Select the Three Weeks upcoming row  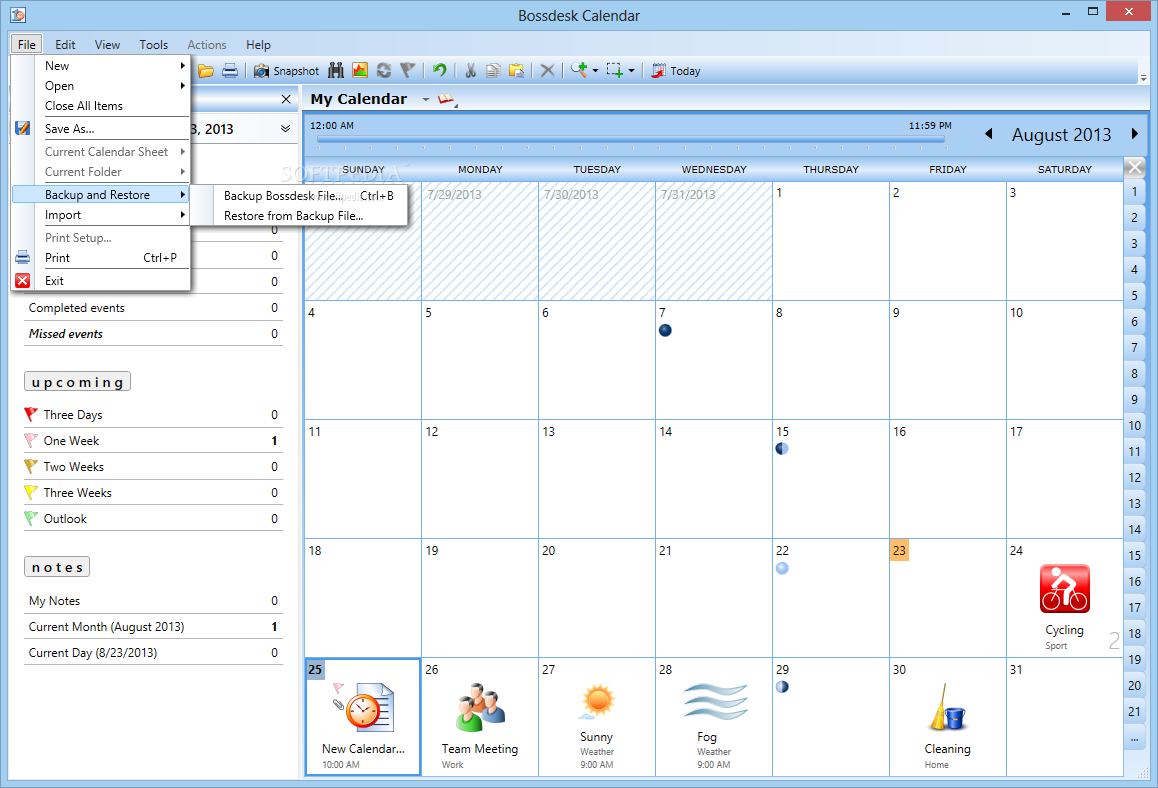(154, 492)
